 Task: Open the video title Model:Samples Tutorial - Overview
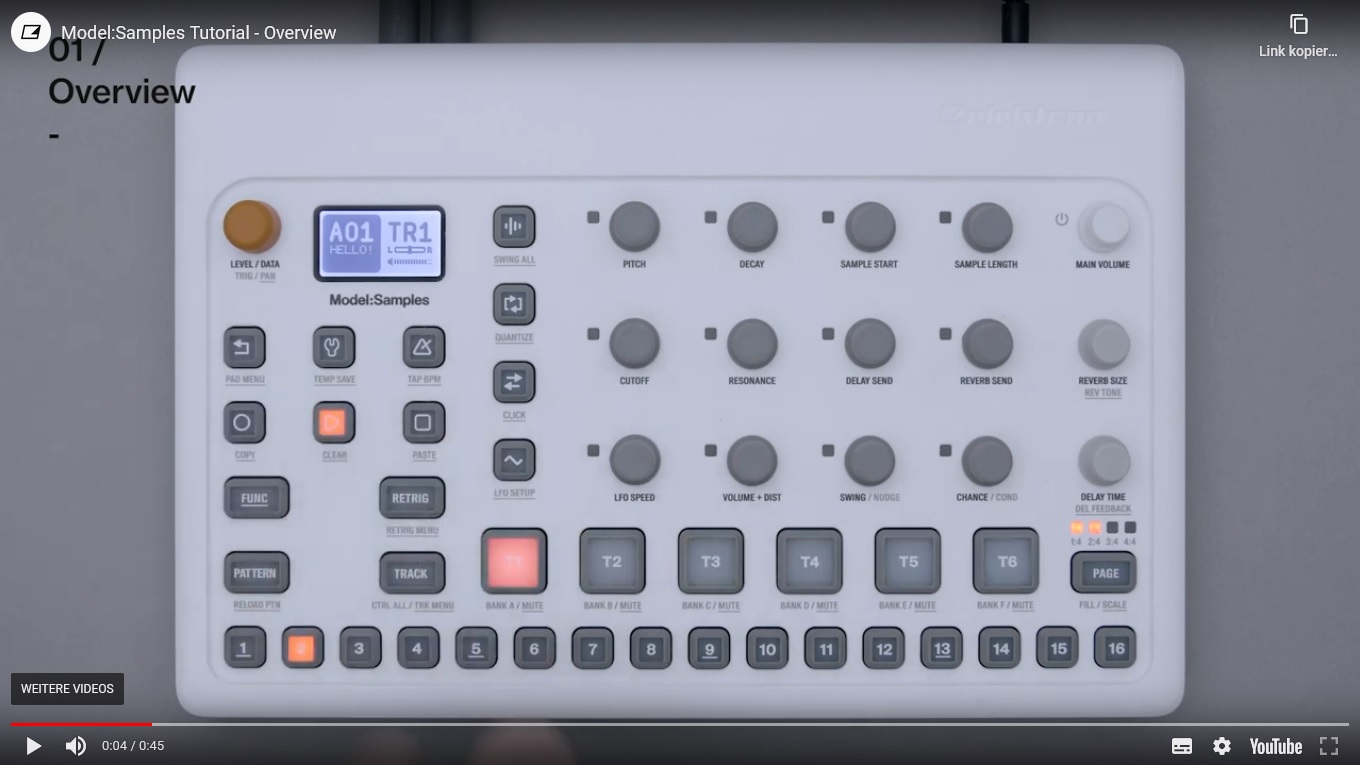point(199,33)
